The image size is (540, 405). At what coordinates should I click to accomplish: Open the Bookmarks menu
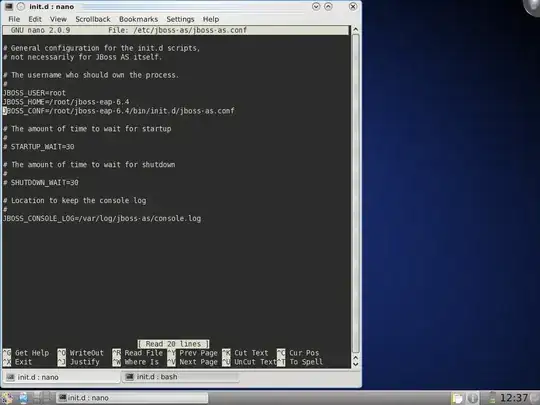tap(138, 19)
